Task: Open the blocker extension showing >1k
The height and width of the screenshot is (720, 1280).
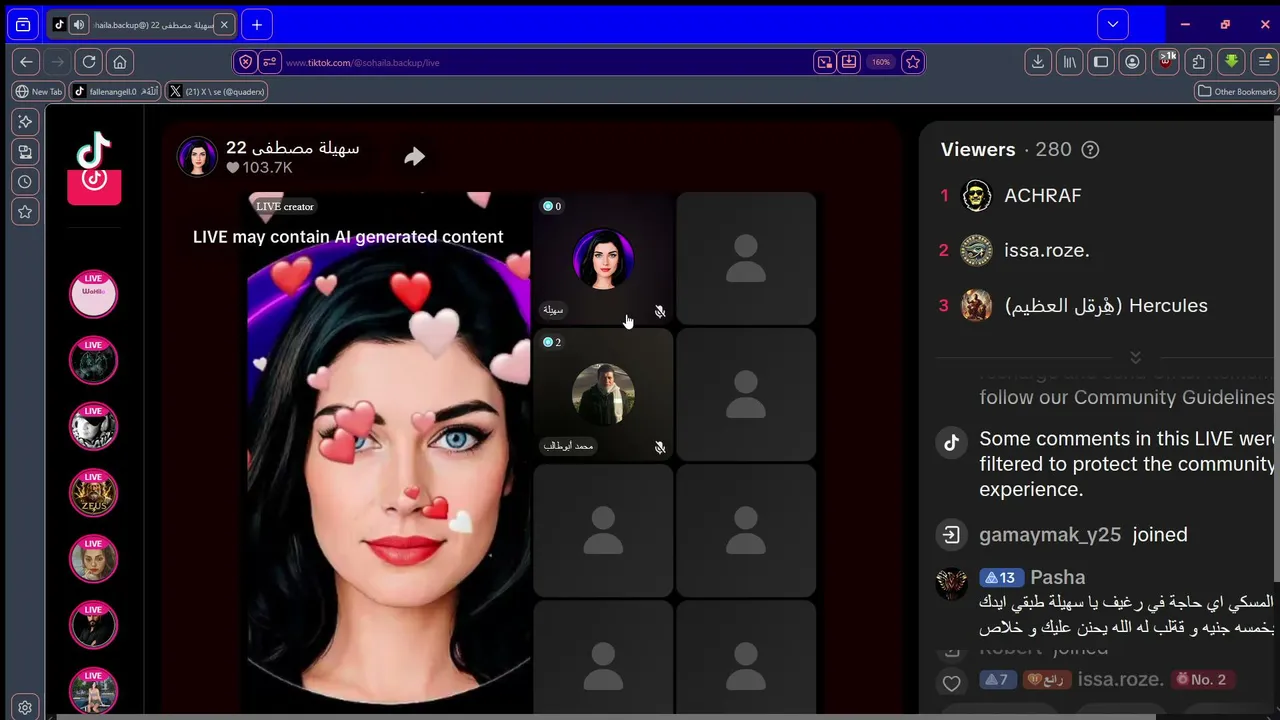Action: (x=1165, y=61)
